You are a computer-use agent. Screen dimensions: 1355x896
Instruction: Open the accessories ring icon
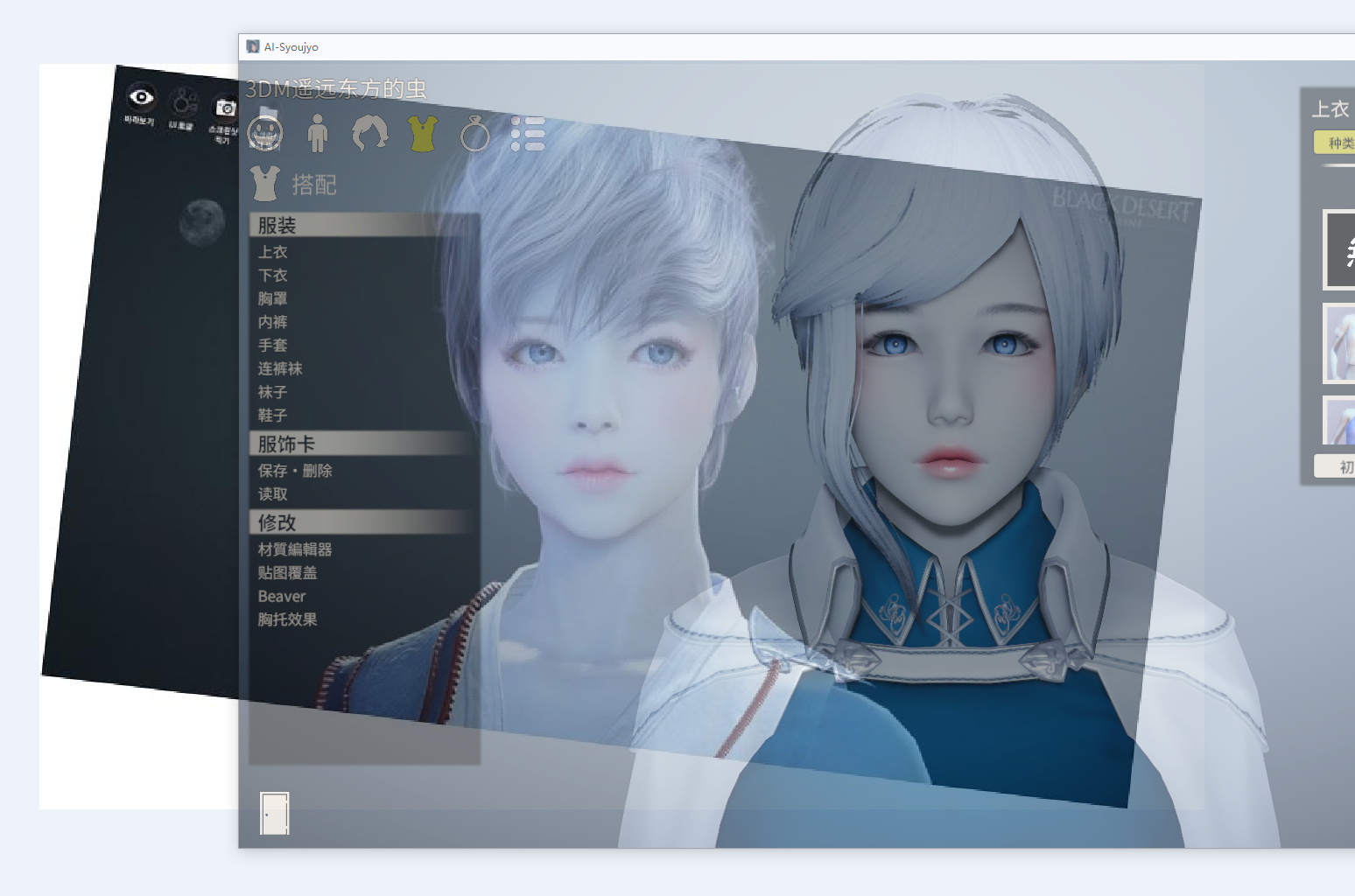pyautogui.click(x=475, y=134)
